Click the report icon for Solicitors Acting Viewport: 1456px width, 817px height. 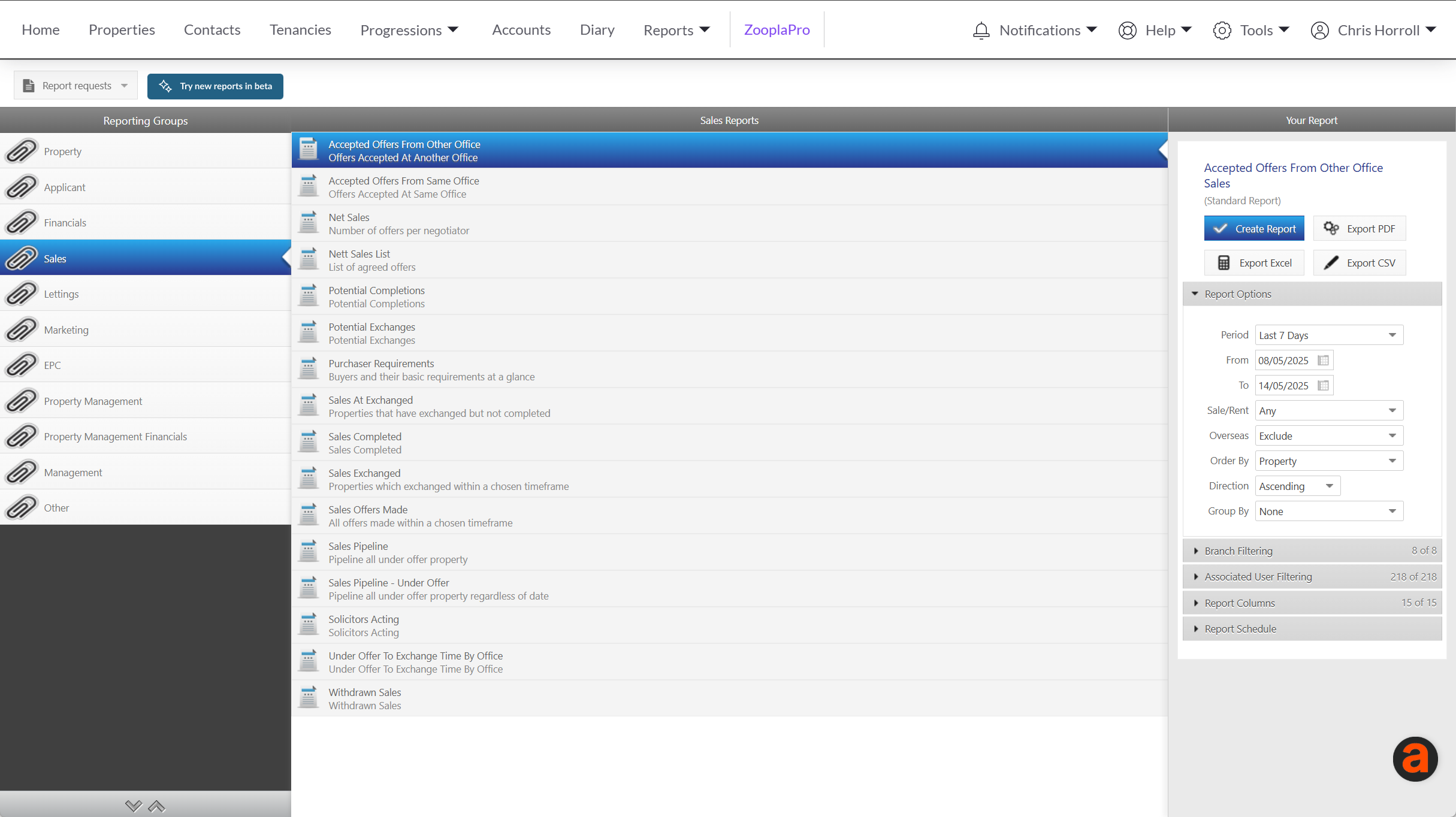pyautogui.click(x=308, y=625)
